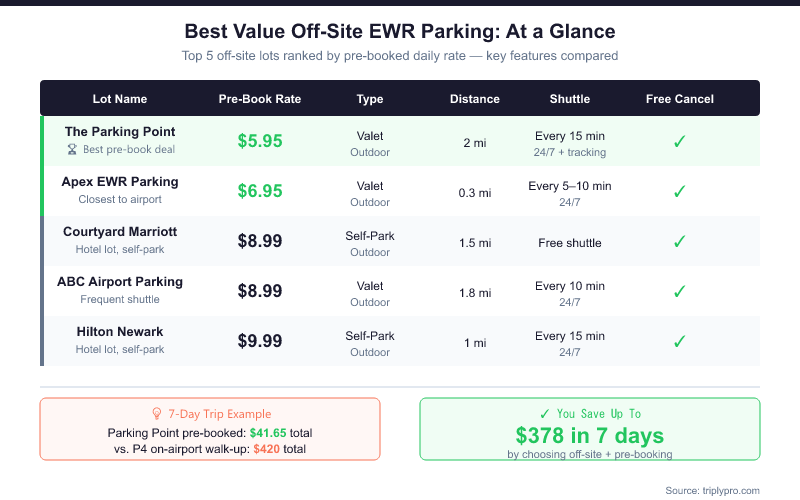Viewport: 800px width, 500px height.
Task: Click the checkmark icon before You Save Up To
Action: pos(544,413)
